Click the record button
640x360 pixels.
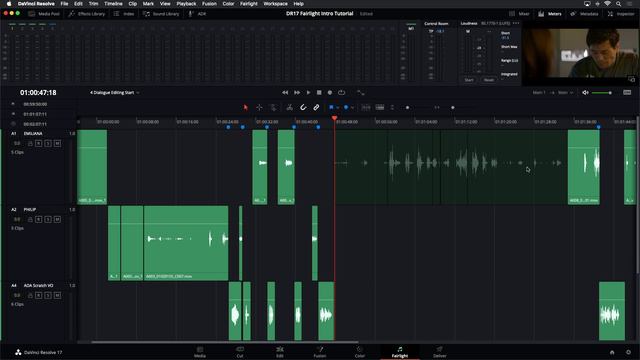click(330, 93)
